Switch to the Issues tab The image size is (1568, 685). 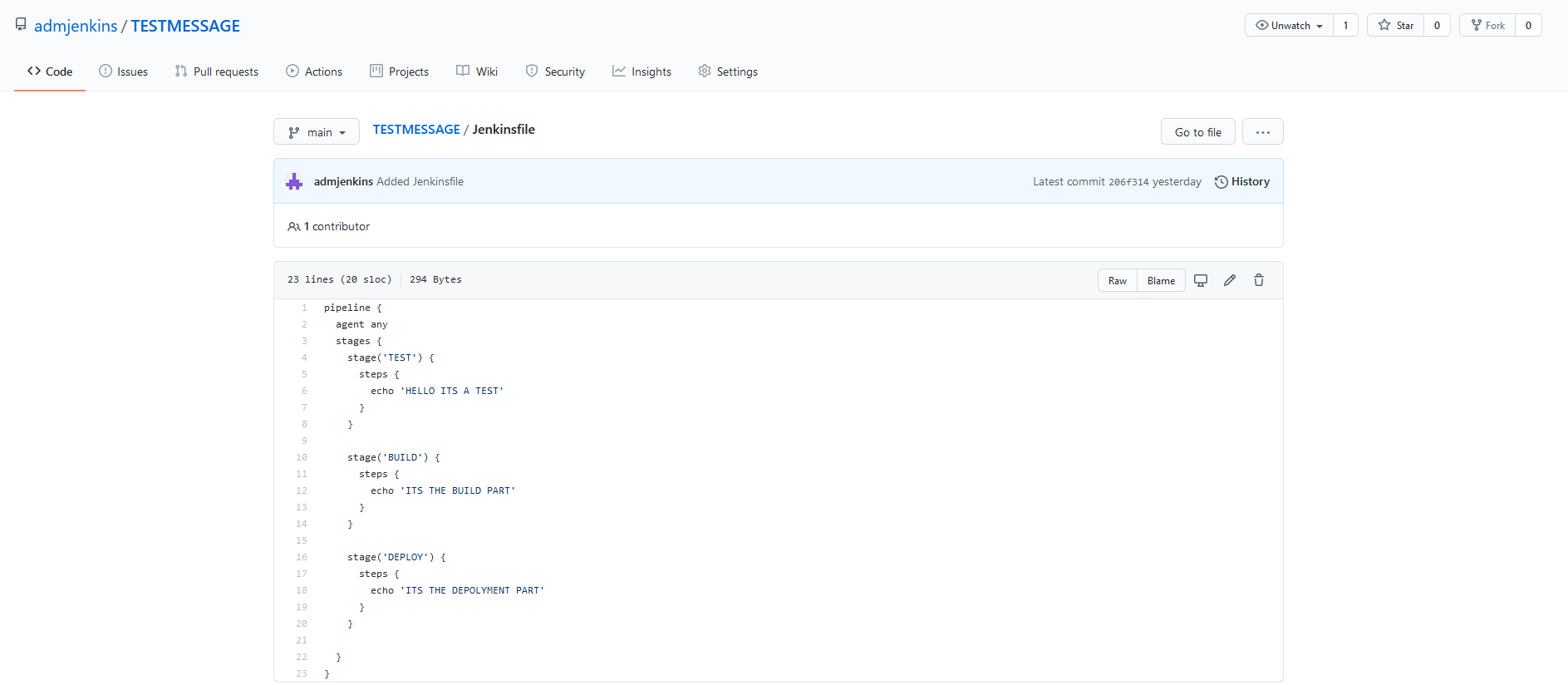pyautogui.click(x=123, y=71)
